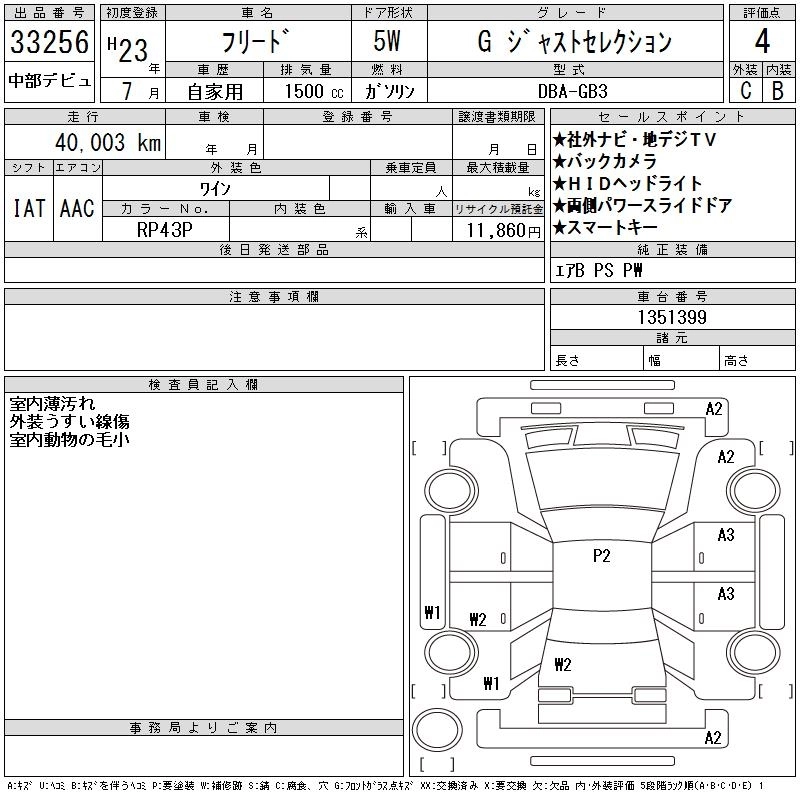
Task: Select the sales point 両側パワースライドドア
Action: (x=642, y=206)
